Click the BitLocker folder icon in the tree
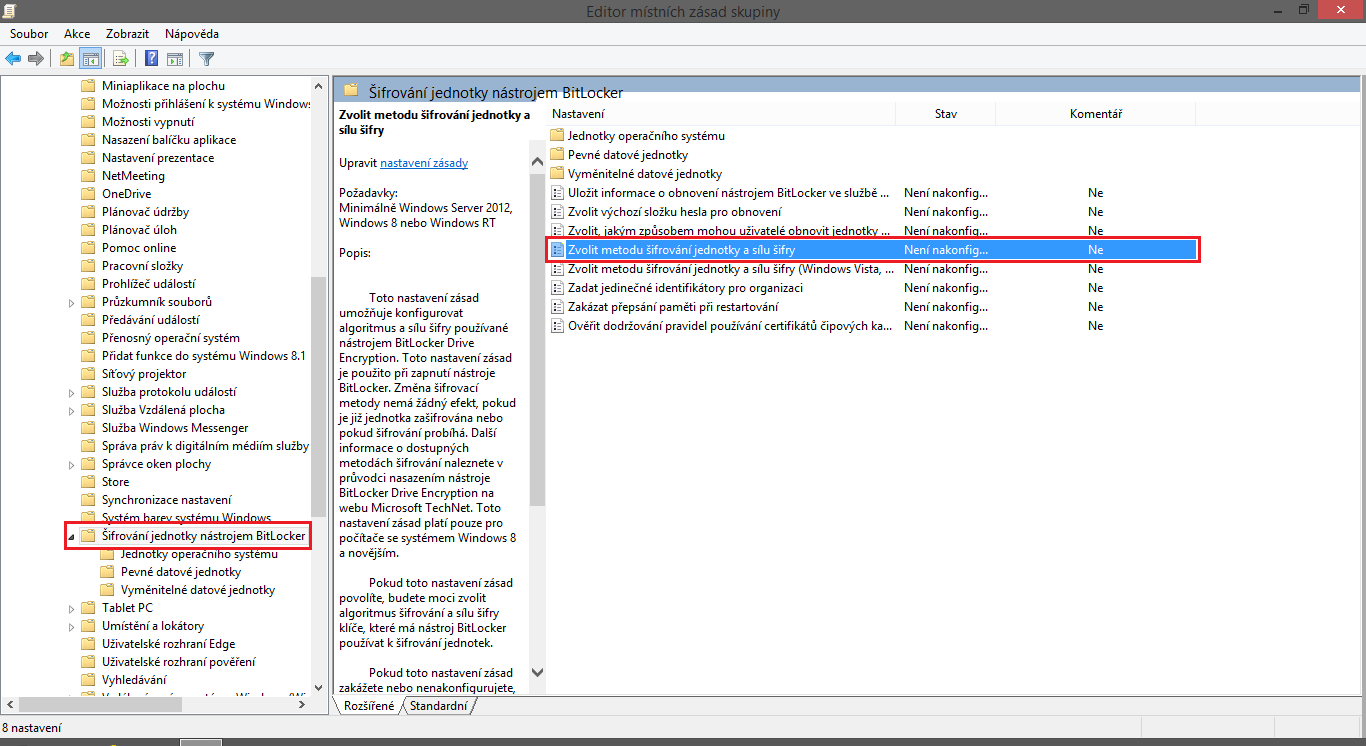Screen dimensions: 1366x746 pos(88,535)
